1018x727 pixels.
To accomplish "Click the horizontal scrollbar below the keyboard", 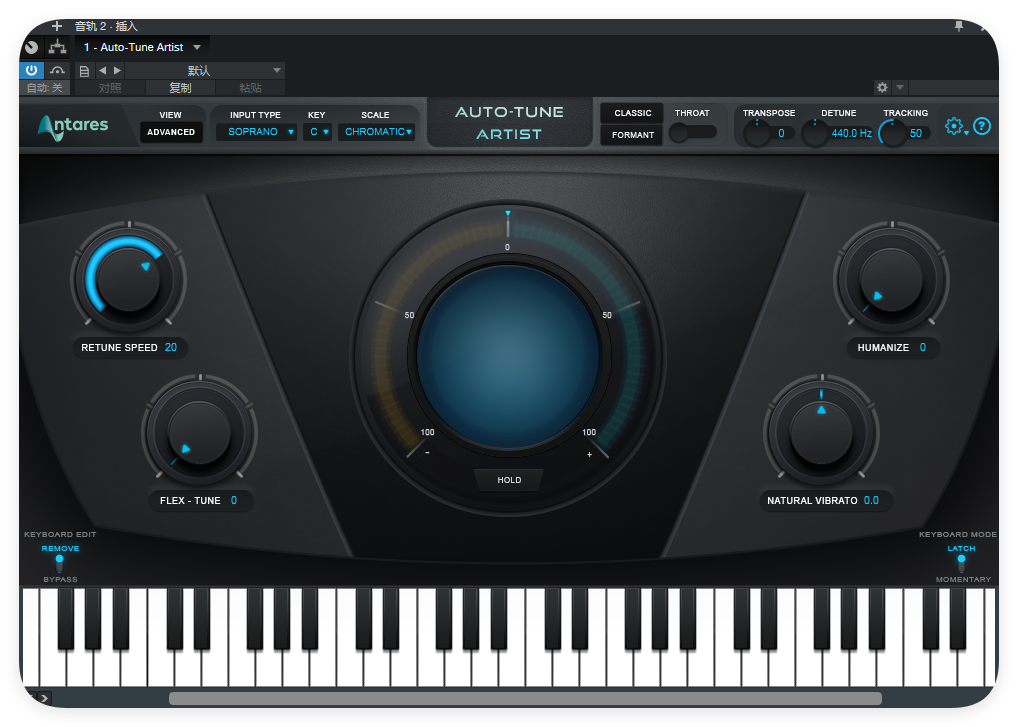I will (525, 698).
